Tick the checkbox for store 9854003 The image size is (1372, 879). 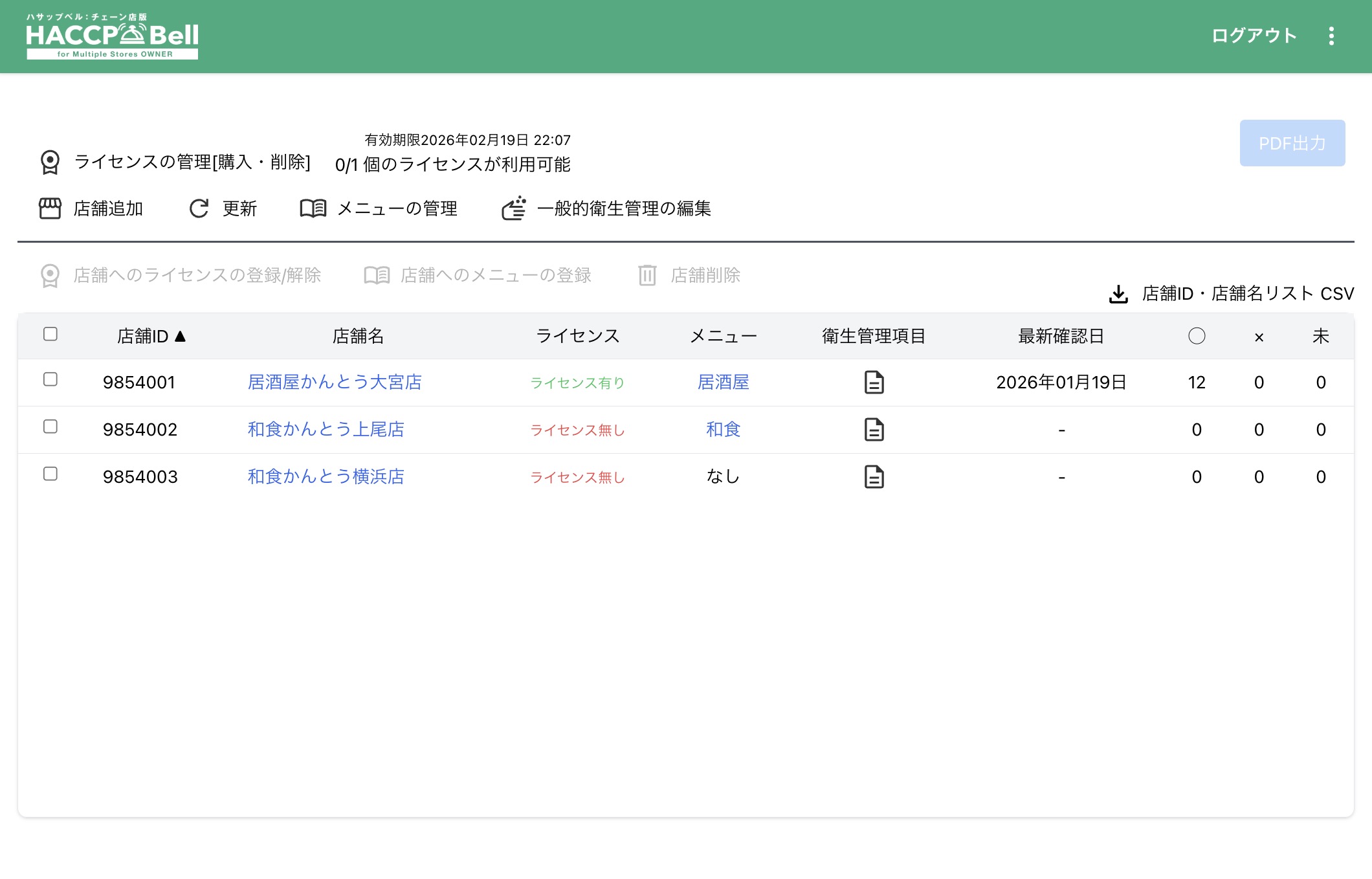[x=50, y=474]
